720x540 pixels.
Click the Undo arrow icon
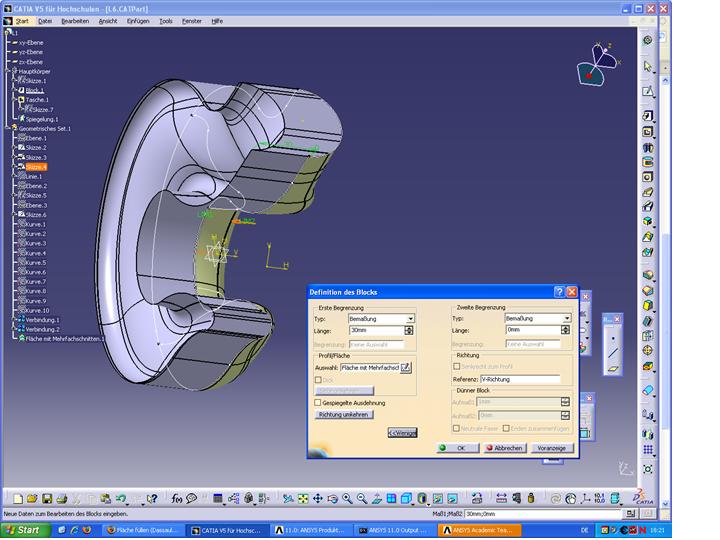tap(121, 498)
